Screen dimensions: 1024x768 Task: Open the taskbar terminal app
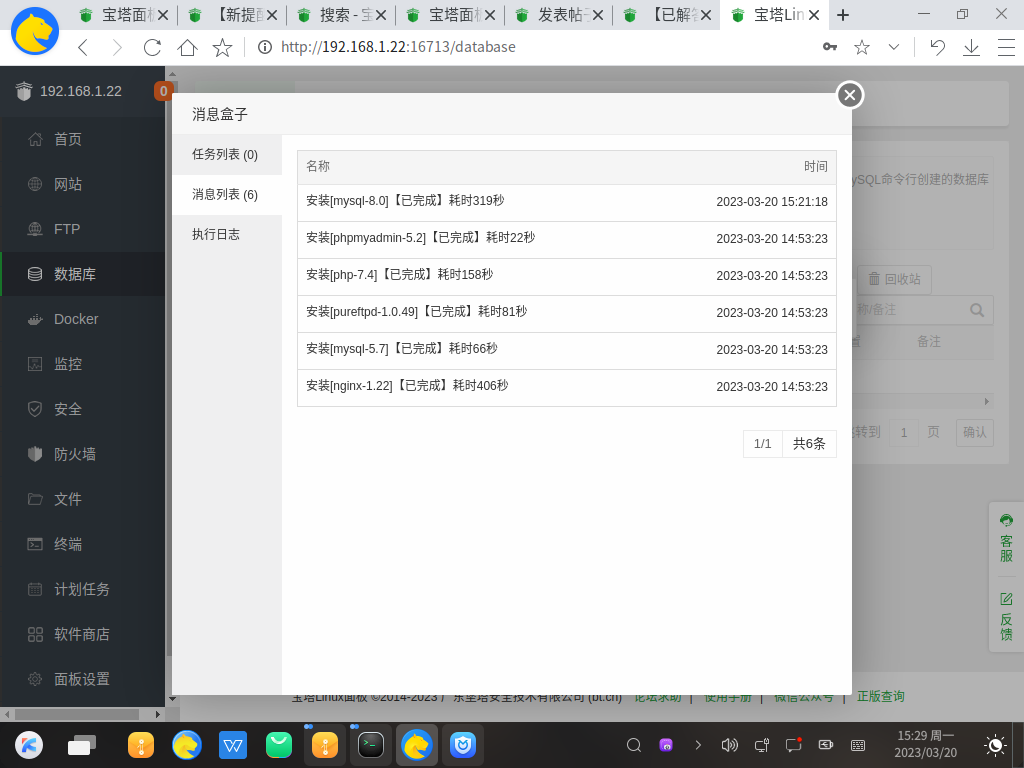click(x=371, y=744)
